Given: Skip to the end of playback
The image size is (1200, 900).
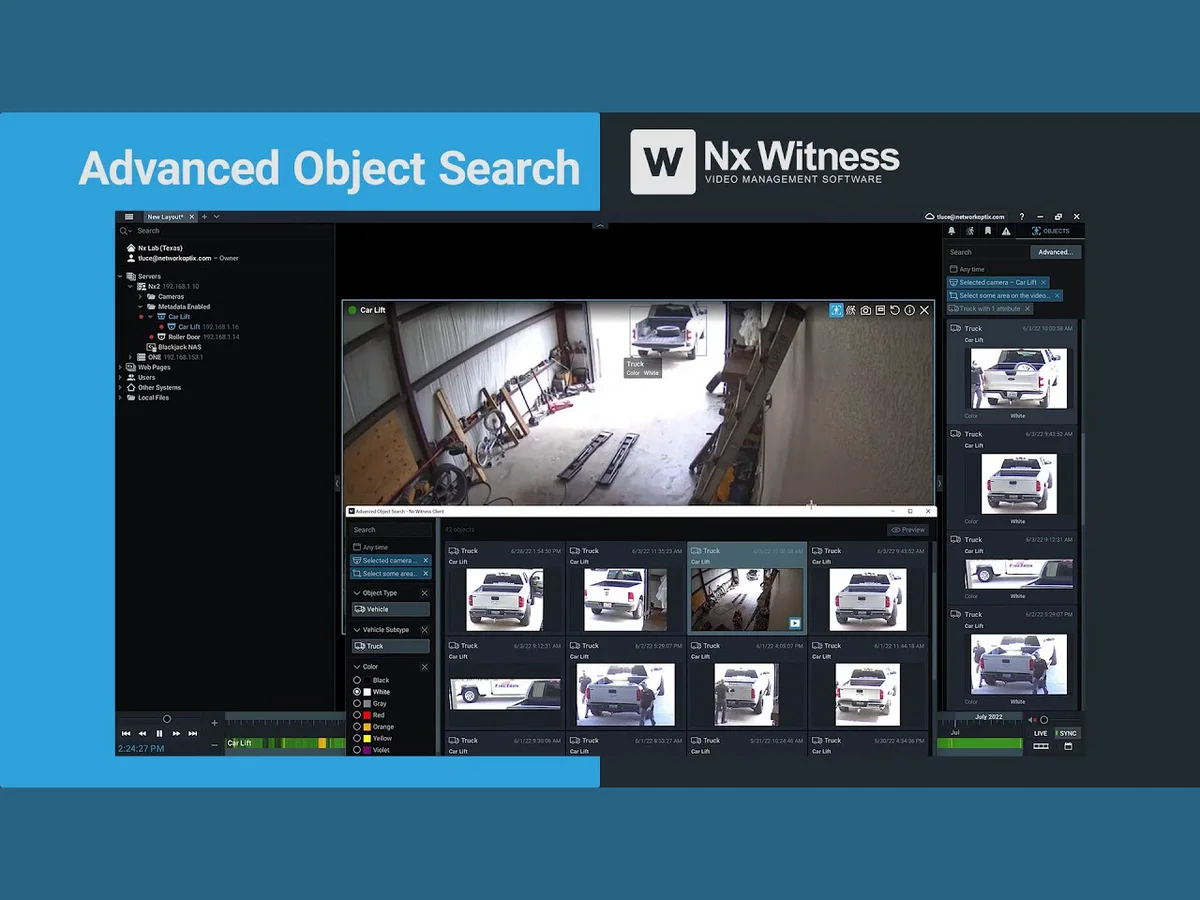Looking at the screenshot, I should pos(193,734).
